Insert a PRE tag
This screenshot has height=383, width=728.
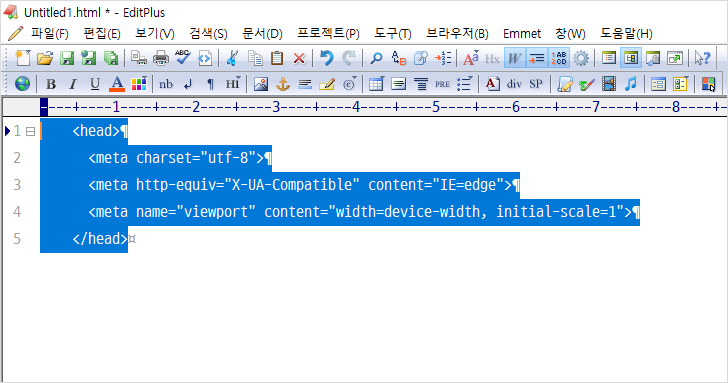point(442,84)
